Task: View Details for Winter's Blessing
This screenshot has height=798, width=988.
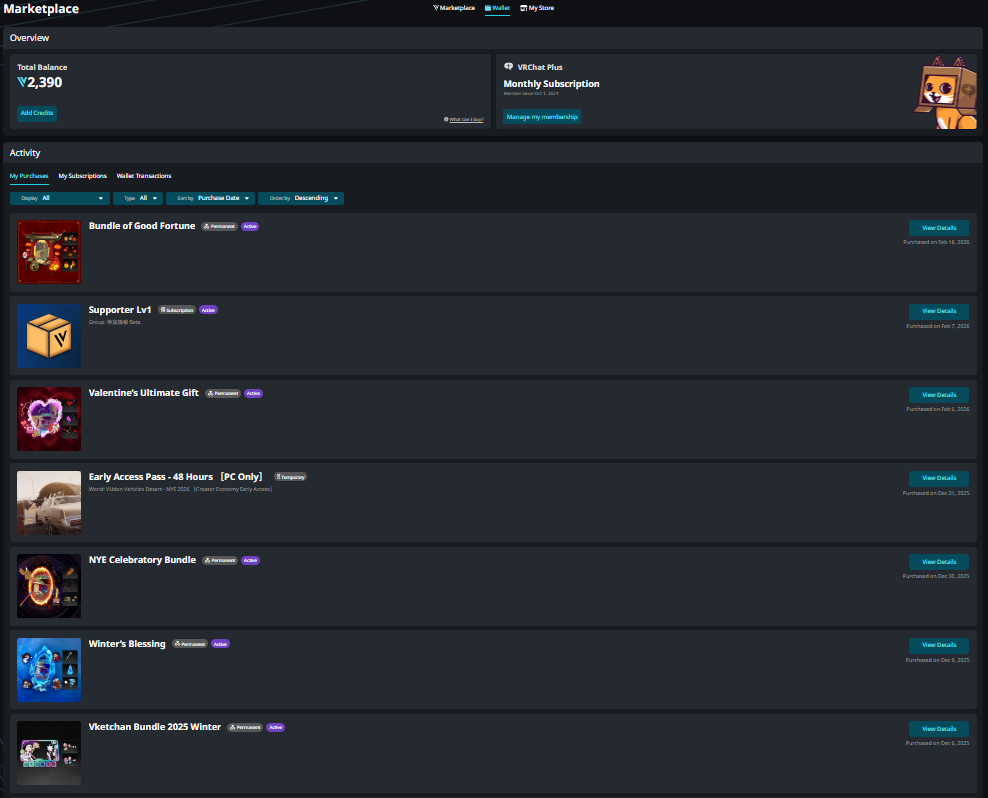Action: tap(938, 645)
